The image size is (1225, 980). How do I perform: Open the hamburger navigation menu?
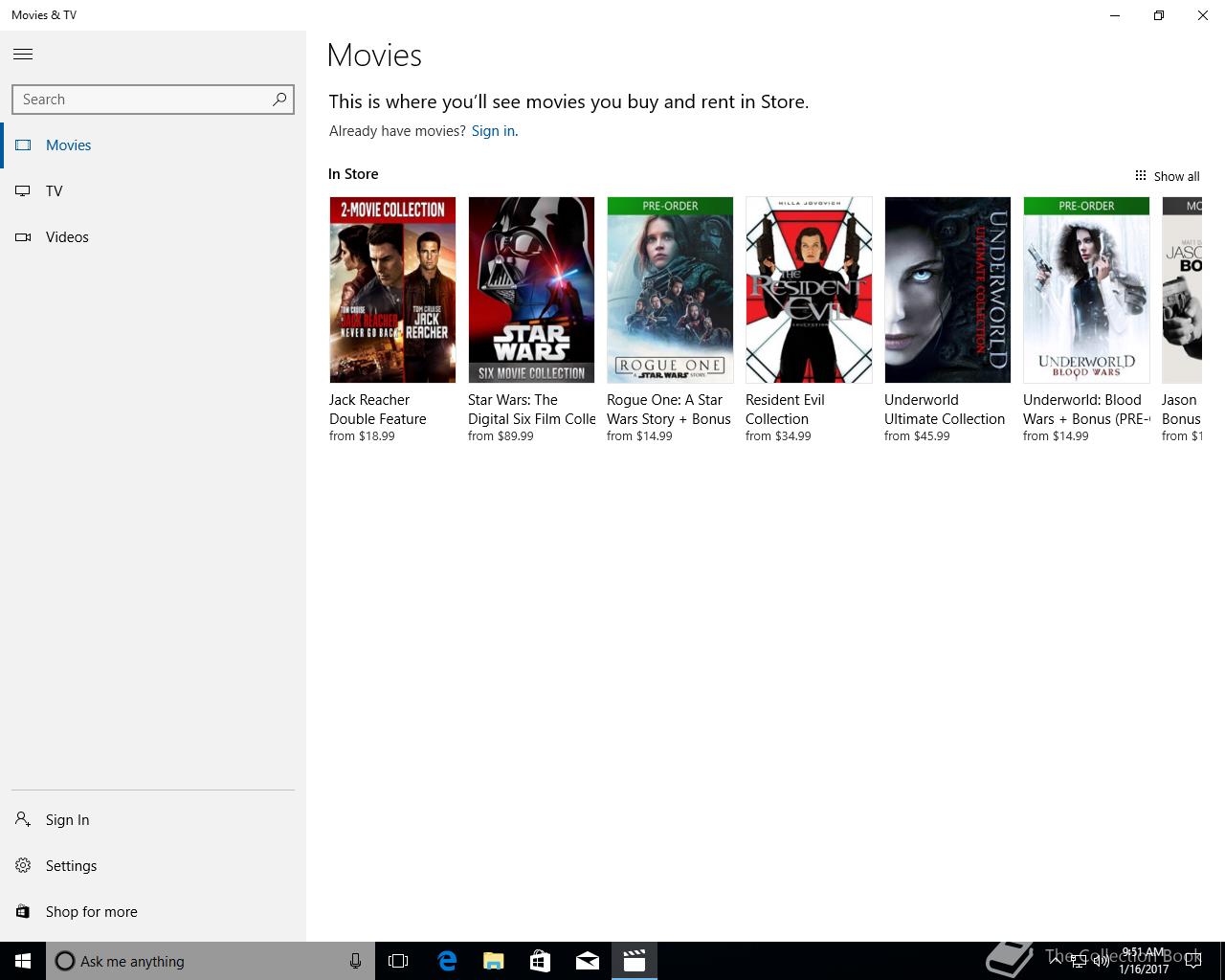23,55
